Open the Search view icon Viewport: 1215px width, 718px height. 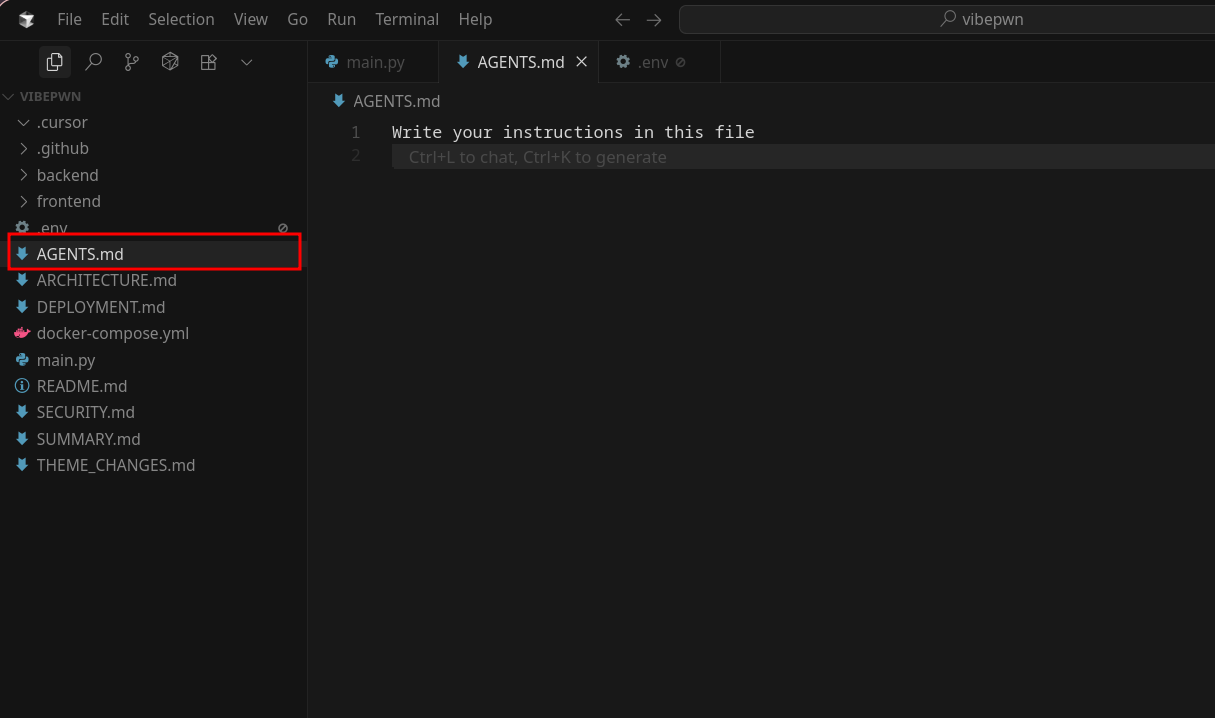(x=93, y=62)
